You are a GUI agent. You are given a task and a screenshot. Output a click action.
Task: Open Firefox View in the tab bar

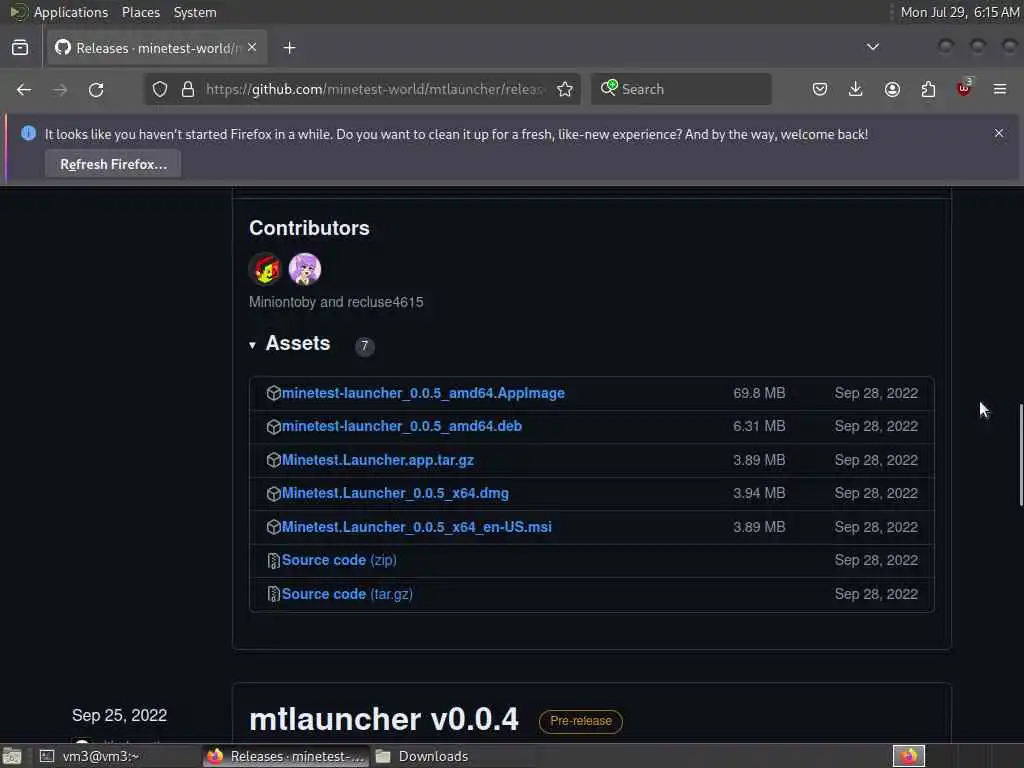[x=20, y=48]
